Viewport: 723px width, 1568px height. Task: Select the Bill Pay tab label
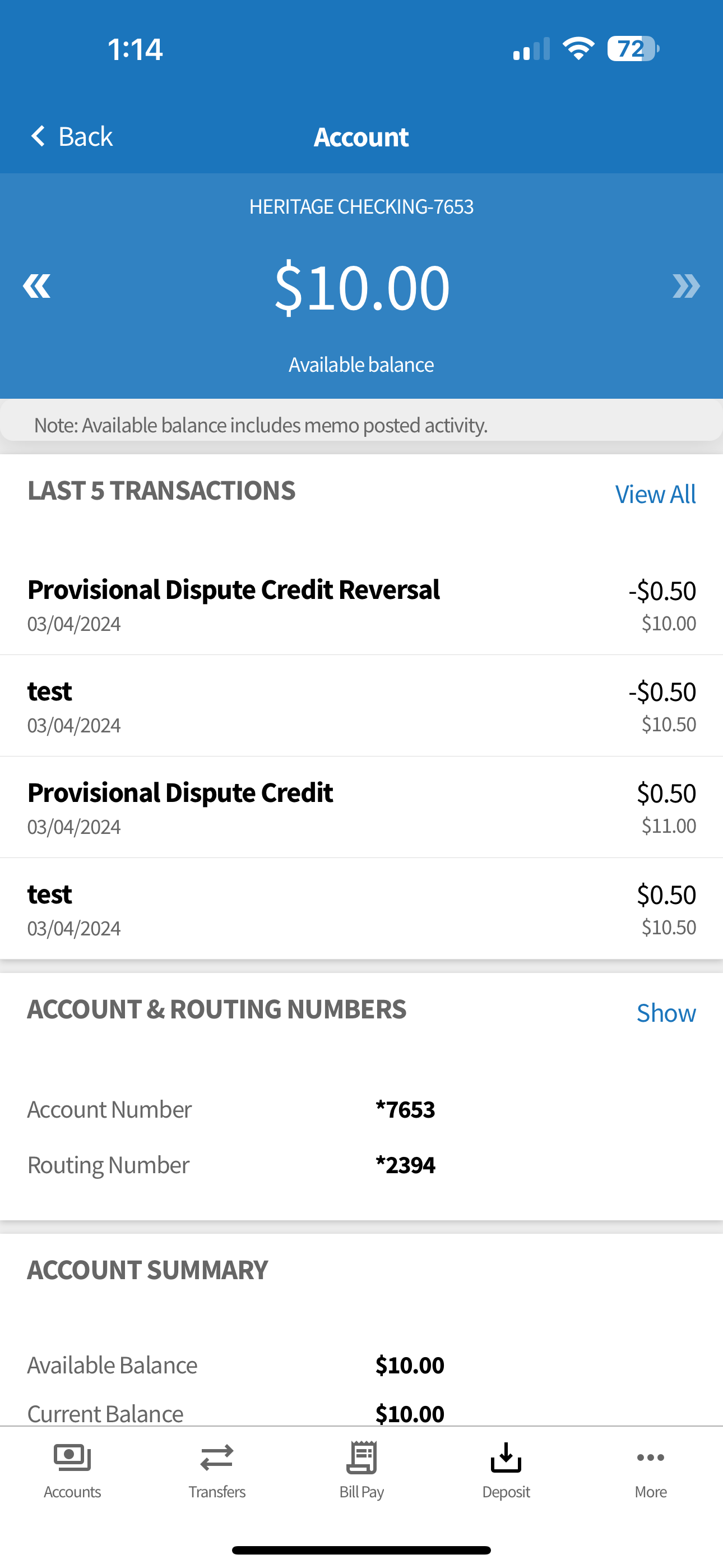[361, 1492]
